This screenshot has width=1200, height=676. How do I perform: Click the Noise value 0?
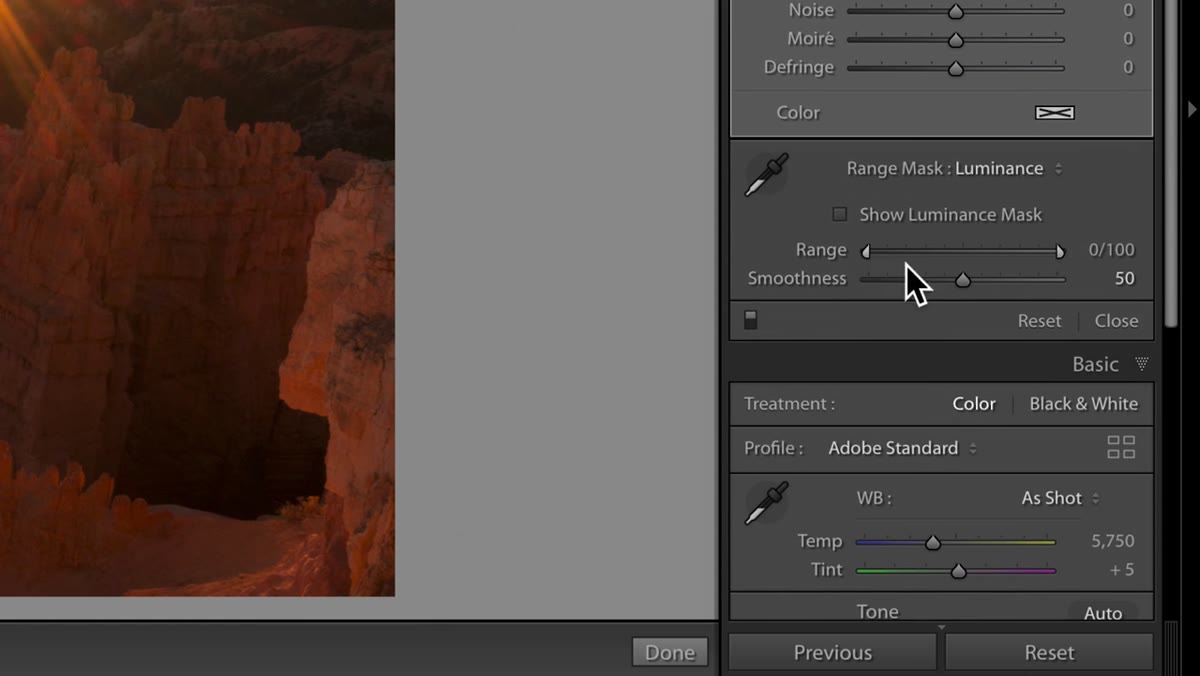tap(1128, 10)
